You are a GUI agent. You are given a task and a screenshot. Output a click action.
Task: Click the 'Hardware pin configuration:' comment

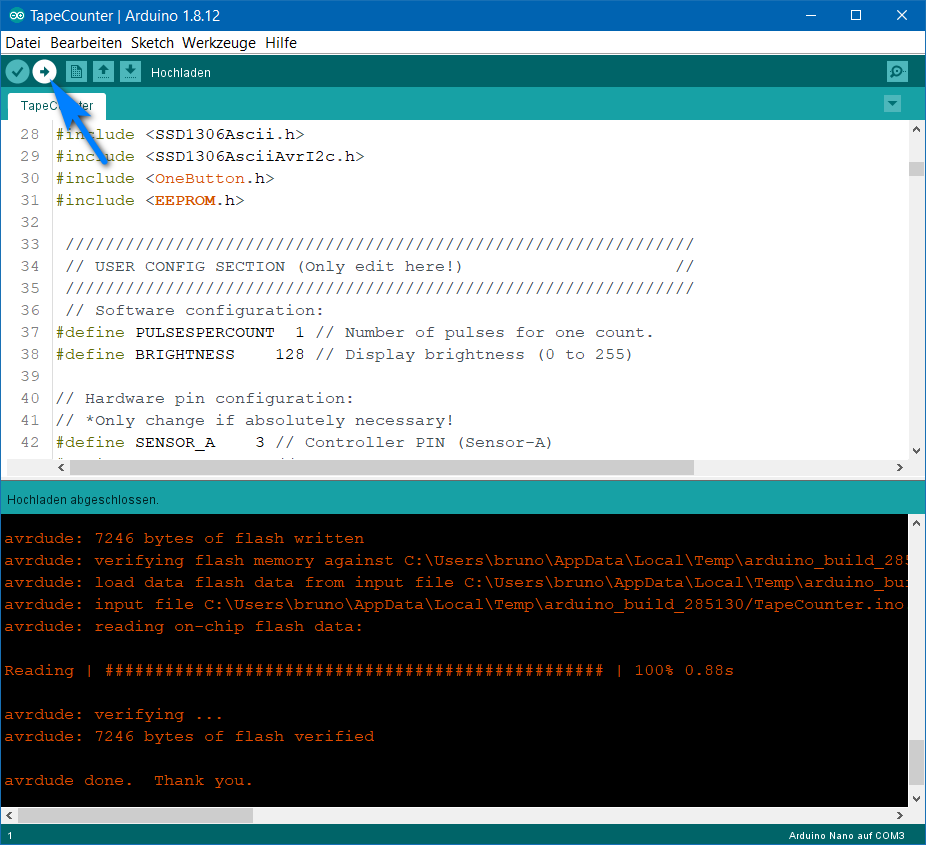pos(204,399)
